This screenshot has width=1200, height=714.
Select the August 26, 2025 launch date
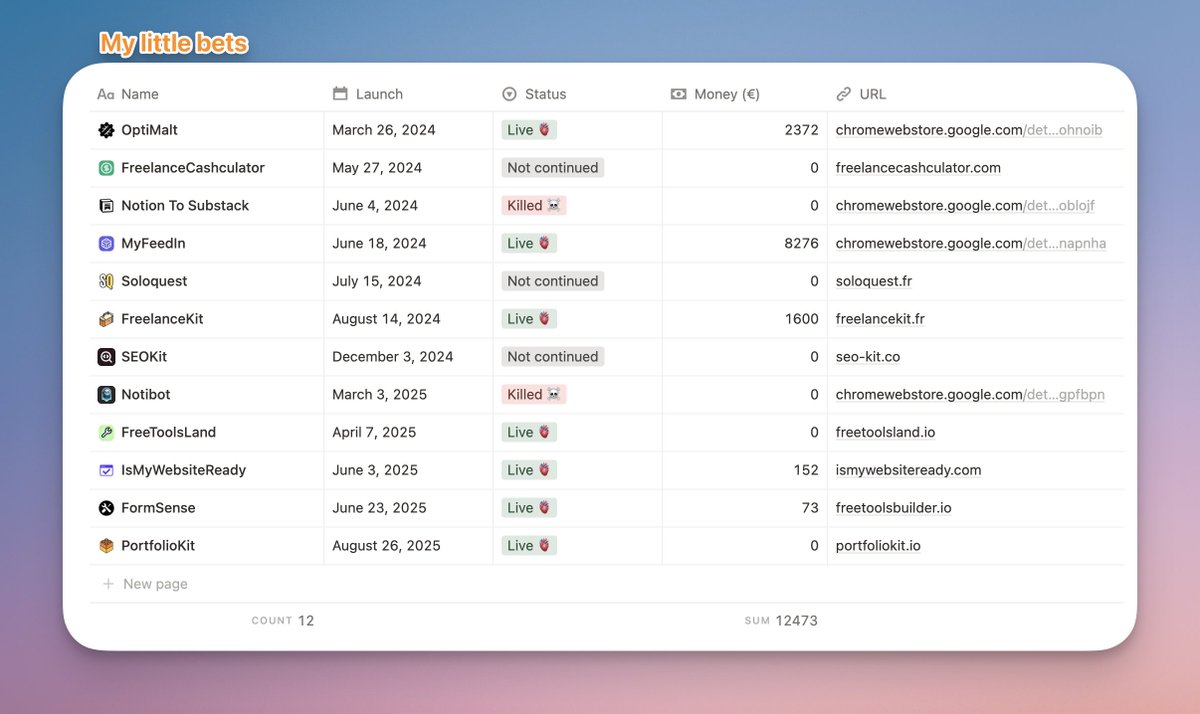[386, 546]
